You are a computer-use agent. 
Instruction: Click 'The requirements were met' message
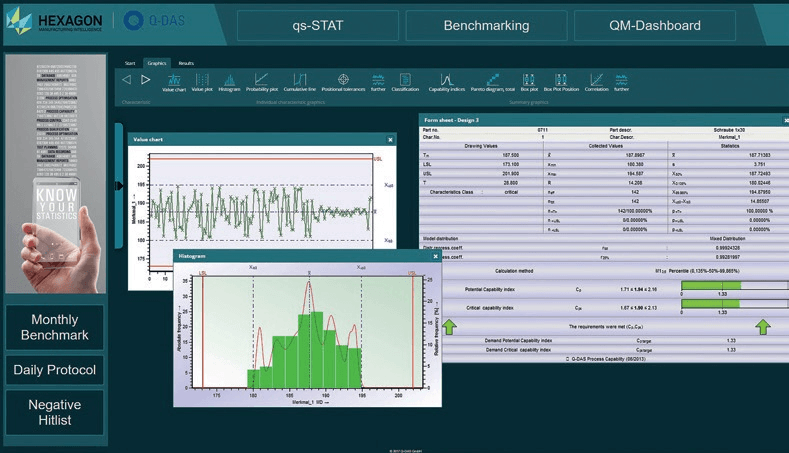[x=605, y=327]
